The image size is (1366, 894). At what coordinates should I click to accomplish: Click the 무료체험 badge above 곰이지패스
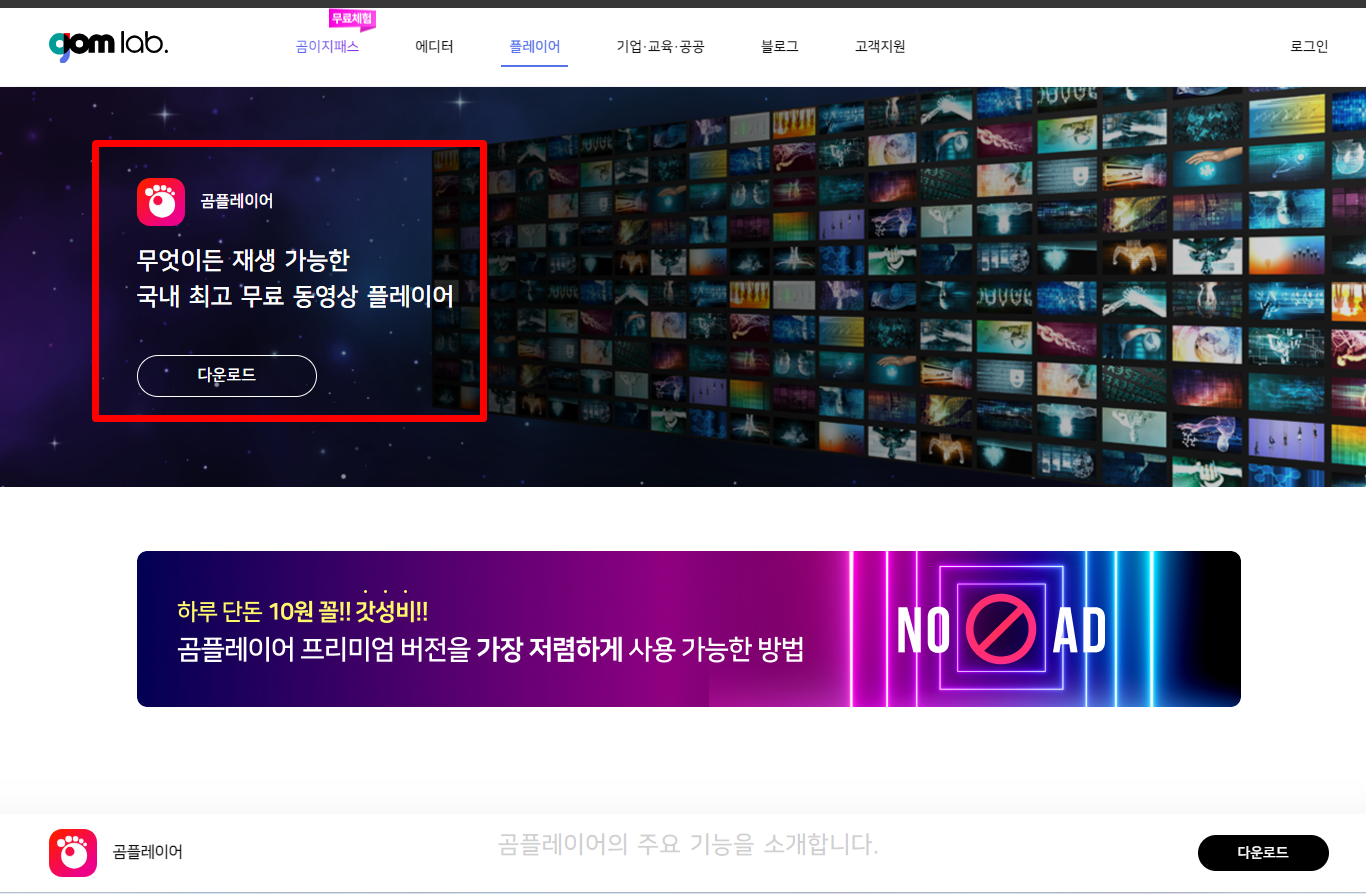[x=352, y=19]
